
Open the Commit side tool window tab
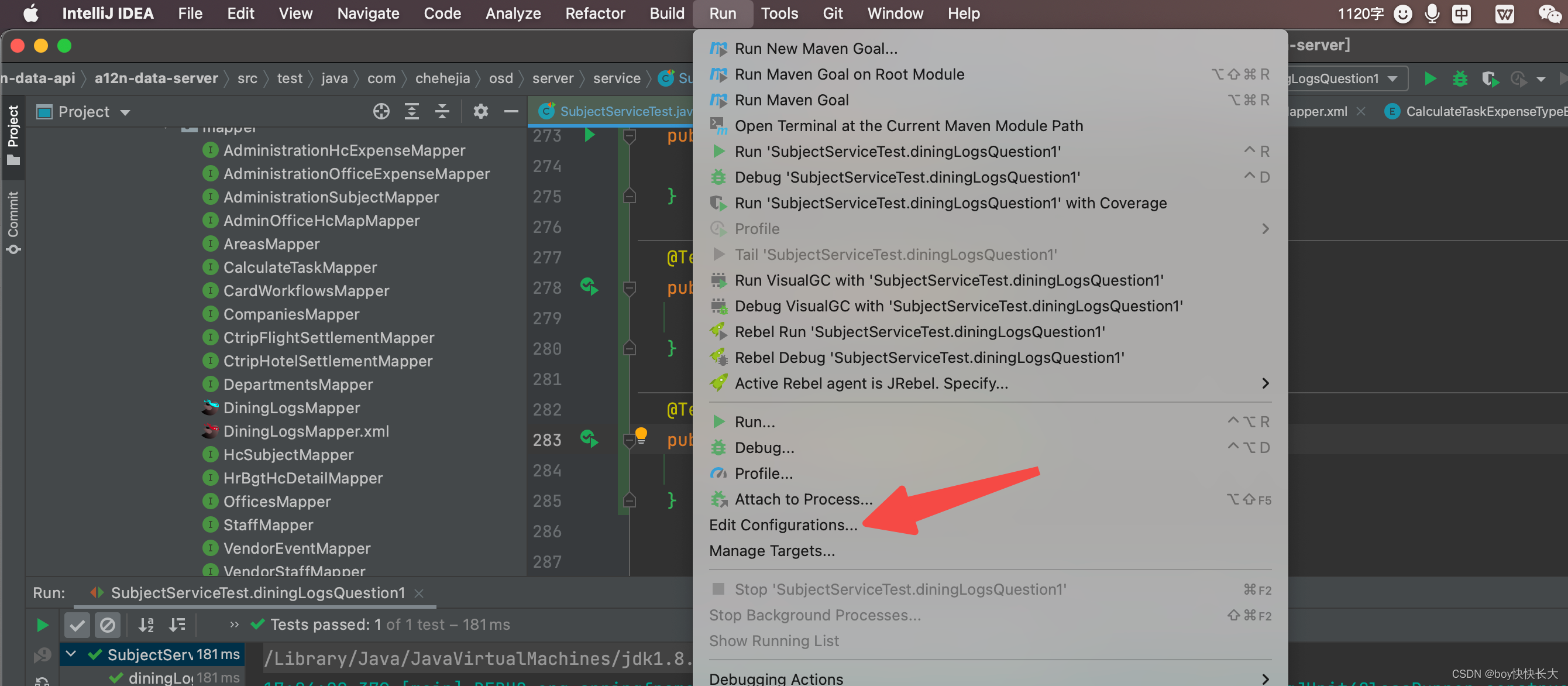coord(13,222)
